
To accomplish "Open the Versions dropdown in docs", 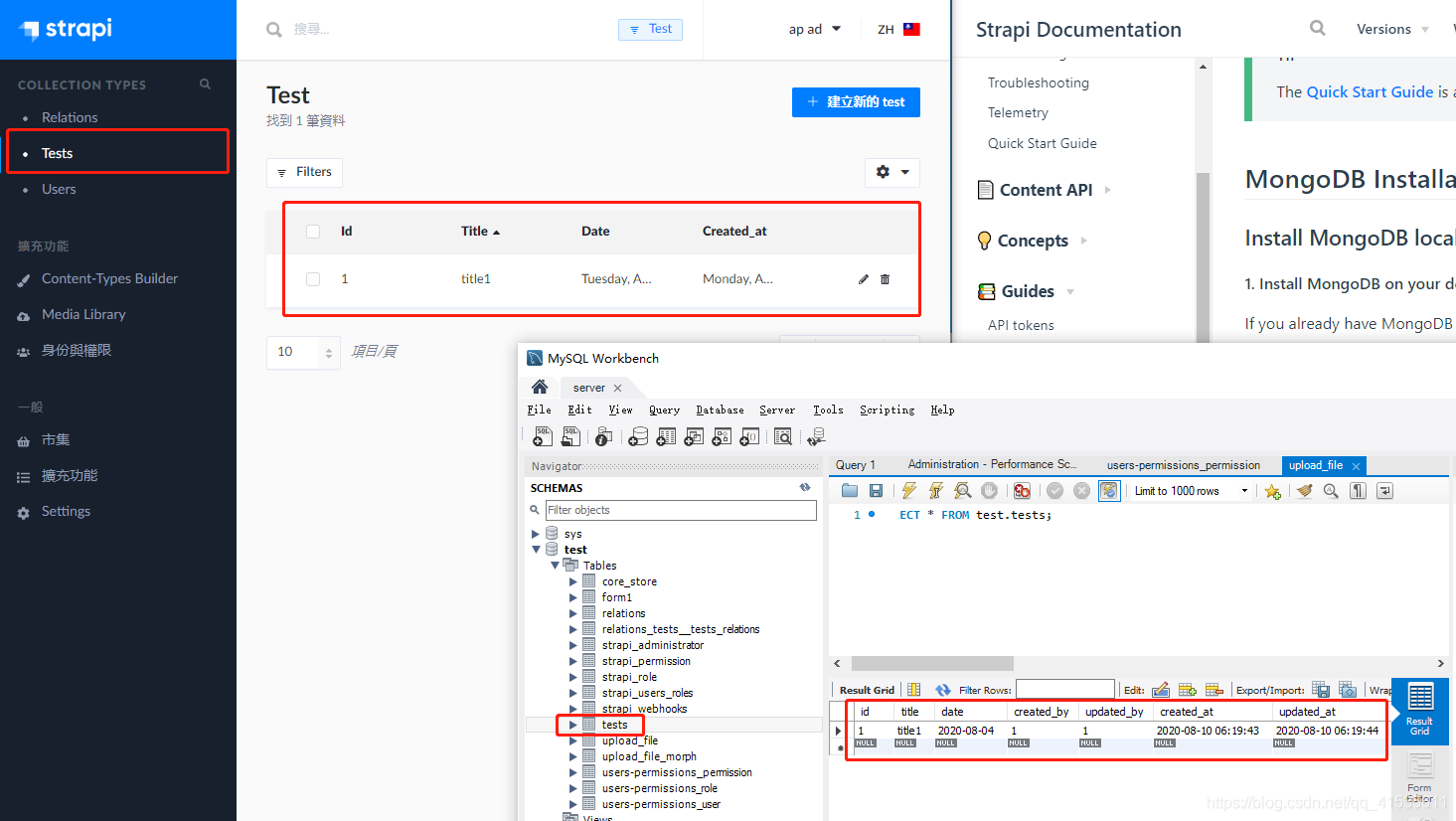I will [x=1392, y=29].
